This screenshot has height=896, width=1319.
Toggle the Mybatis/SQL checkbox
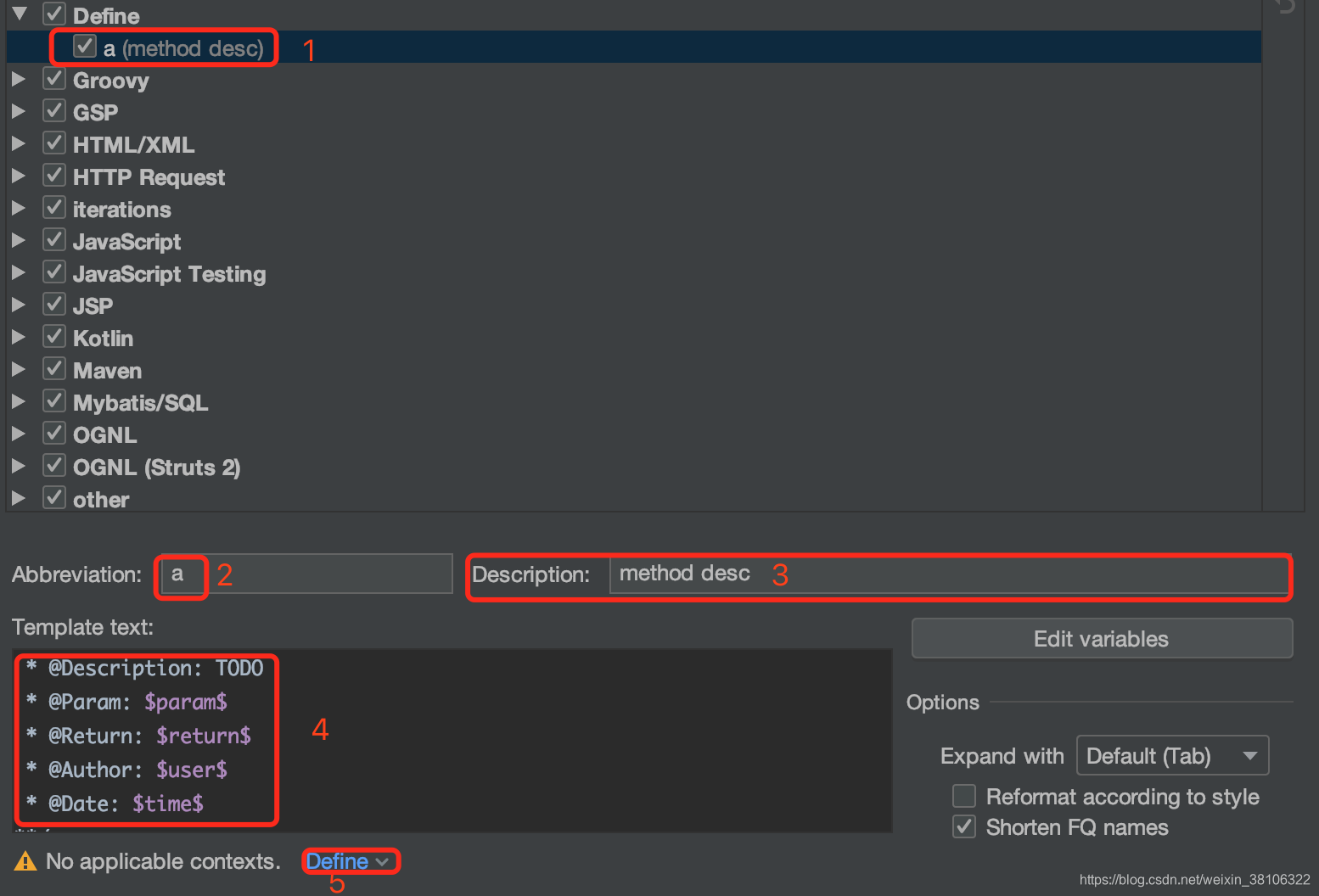pos(54,401)
